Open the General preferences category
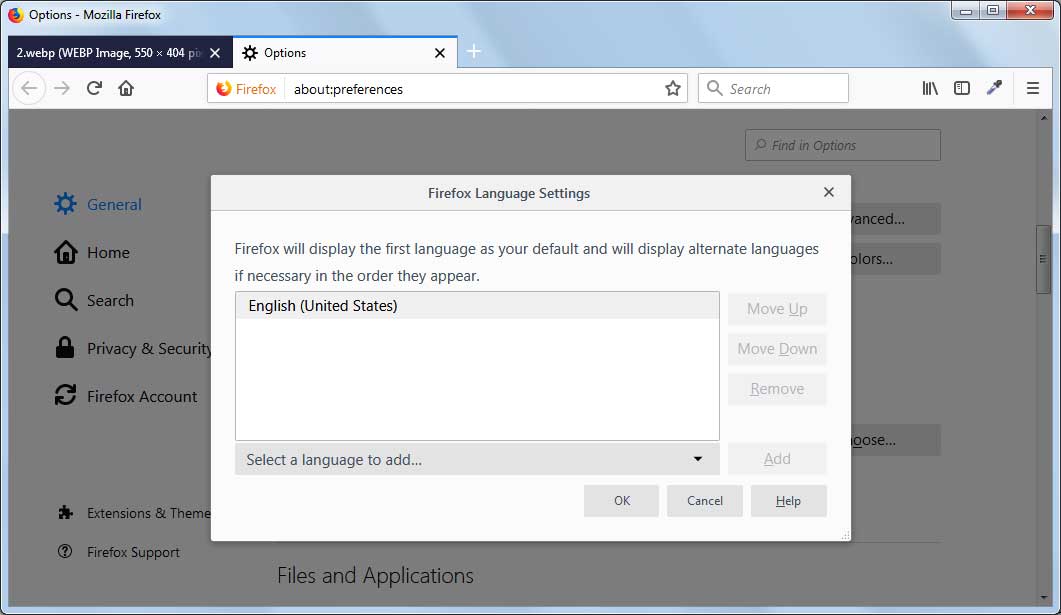Image resolution: width=1061 pixels, height=615 pixels. 98,204
